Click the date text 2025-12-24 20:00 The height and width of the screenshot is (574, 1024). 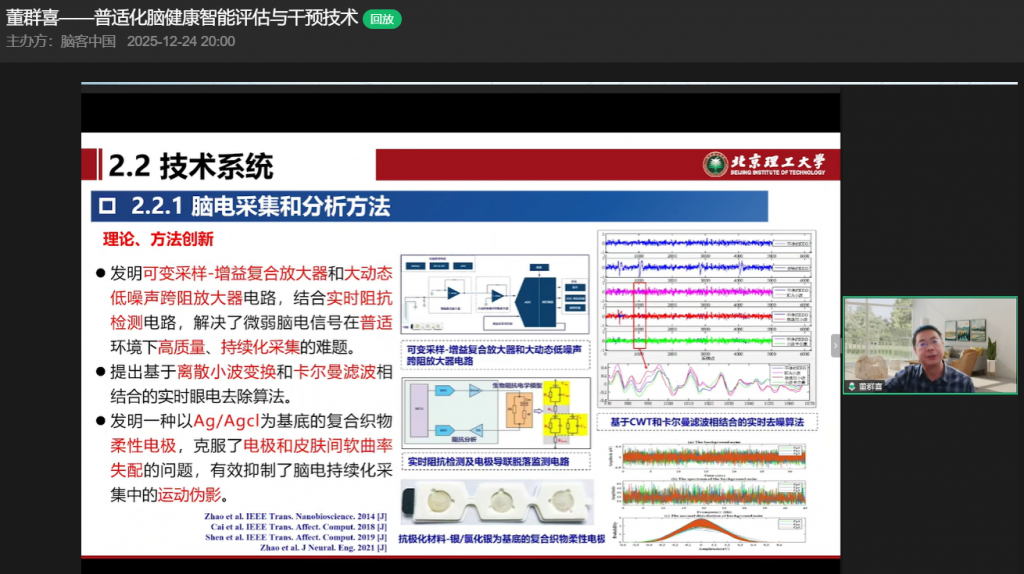[181, 41]
